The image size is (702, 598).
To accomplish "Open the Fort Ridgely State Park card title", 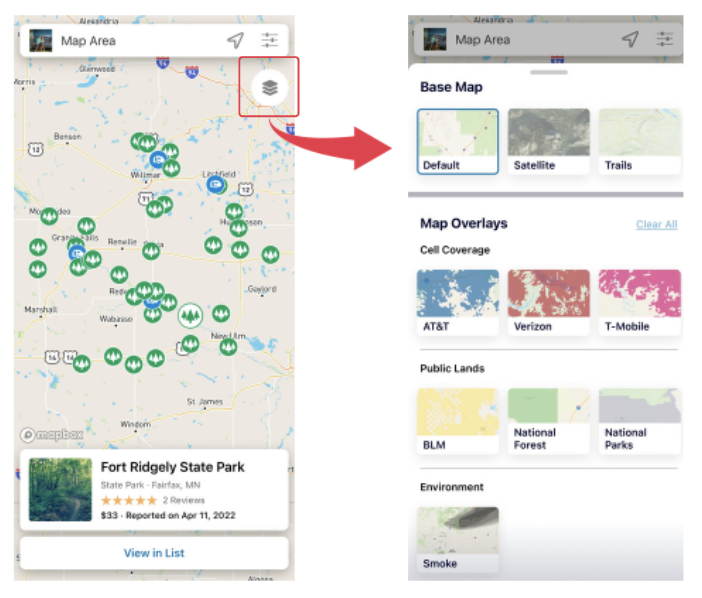I will (172, 467).
